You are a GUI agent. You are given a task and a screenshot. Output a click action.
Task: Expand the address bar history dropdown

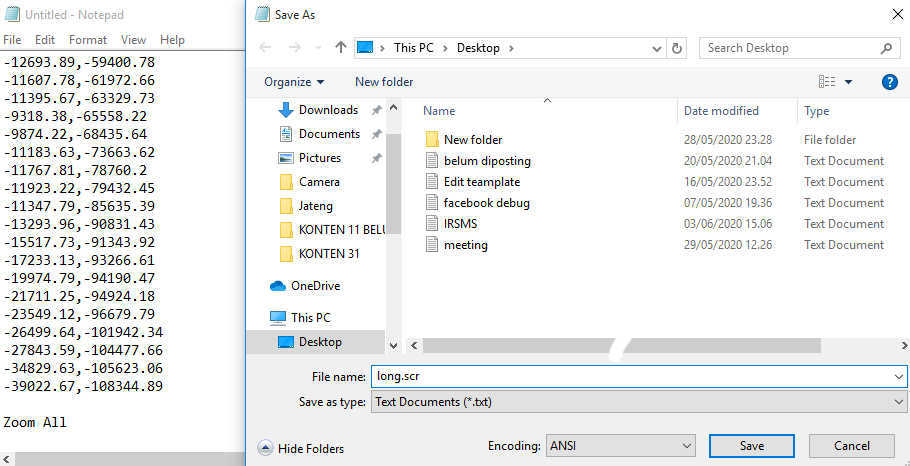click(x=656, y=48)
